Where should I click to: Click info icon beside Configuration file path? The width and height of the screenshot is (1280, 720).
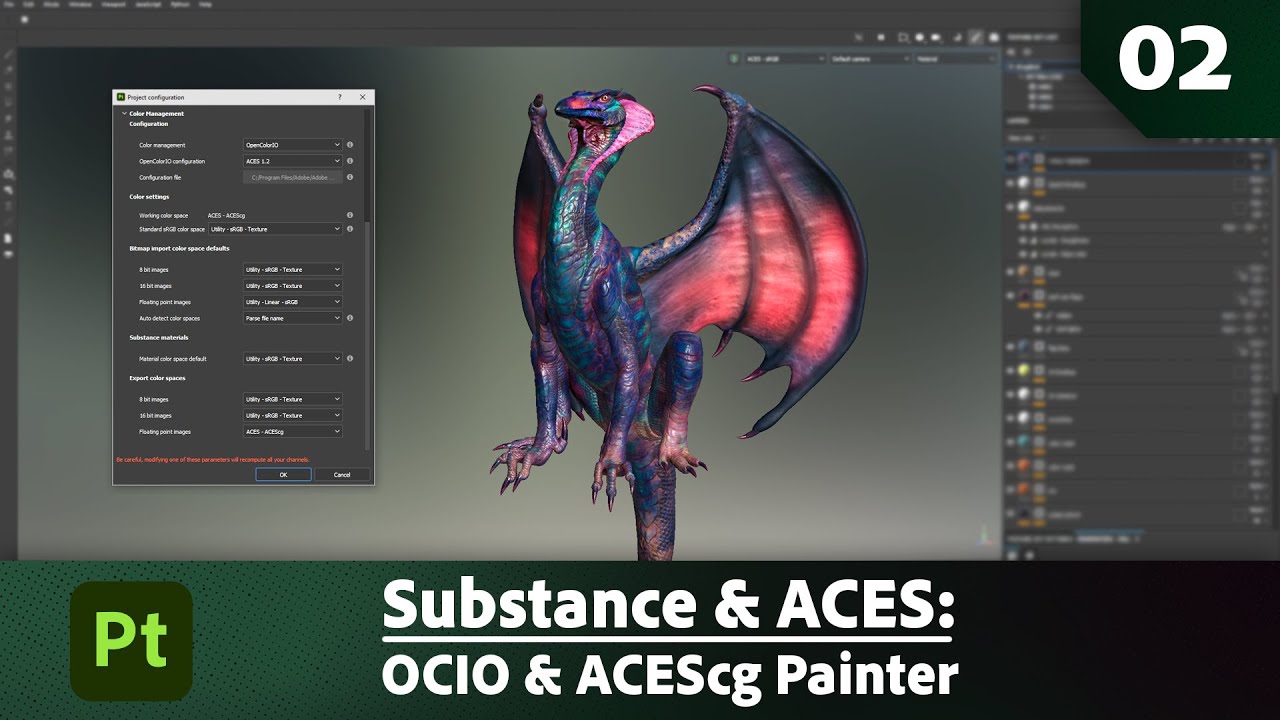pyautogui.click(x=350, y=177)
